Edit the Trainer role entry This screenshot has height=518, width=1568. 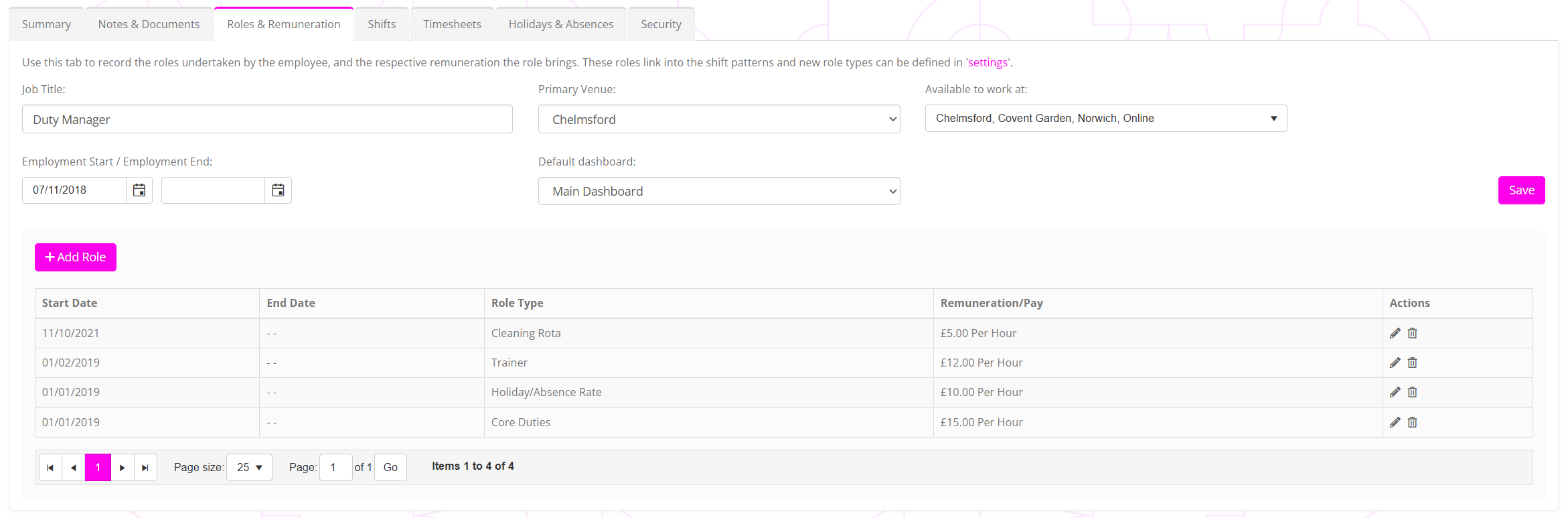pyautogui.click(x=1395, y=363)
